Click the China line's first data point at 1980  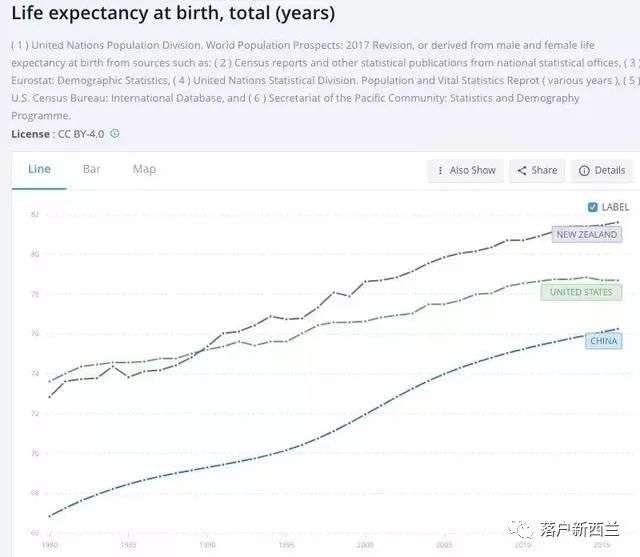(49, 516)
